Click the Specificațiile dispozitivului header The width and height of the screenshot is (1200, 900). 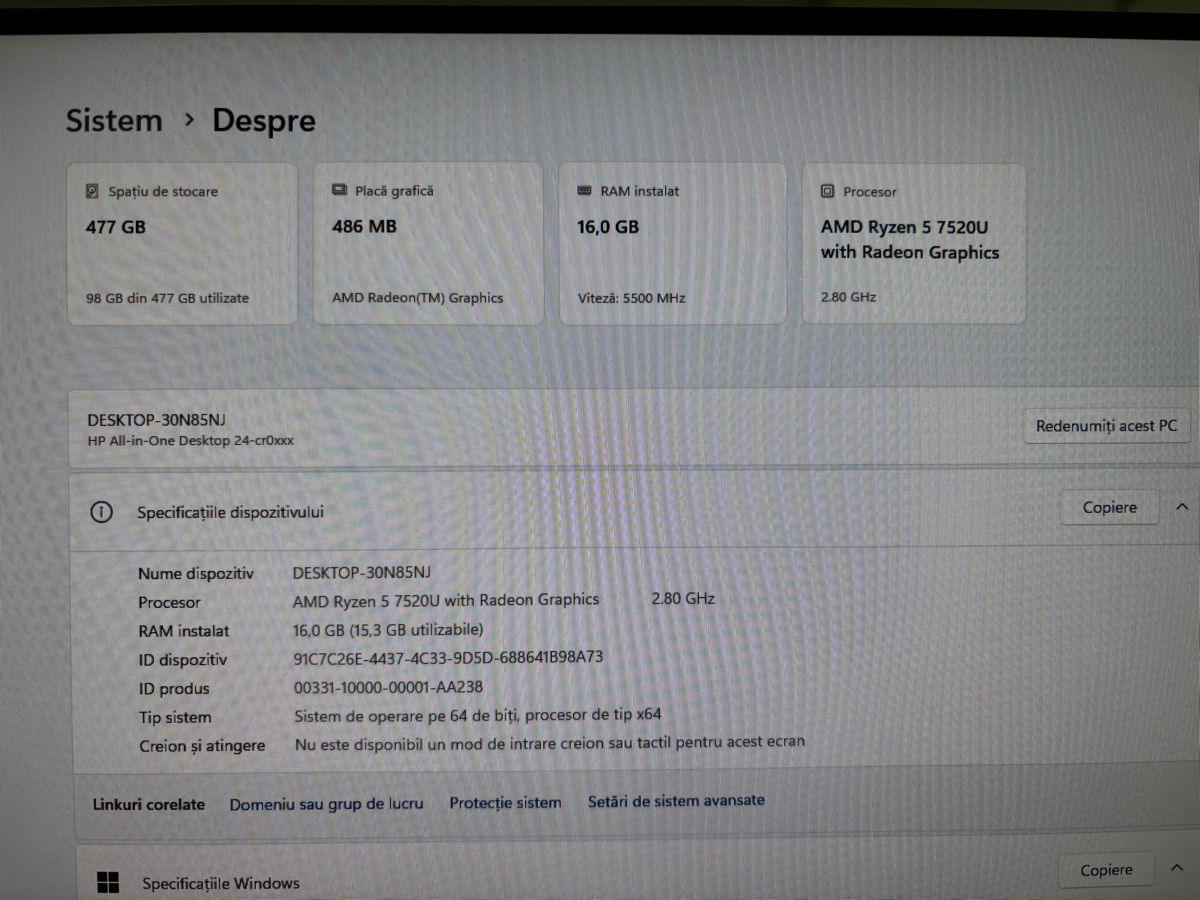(230, 512)
